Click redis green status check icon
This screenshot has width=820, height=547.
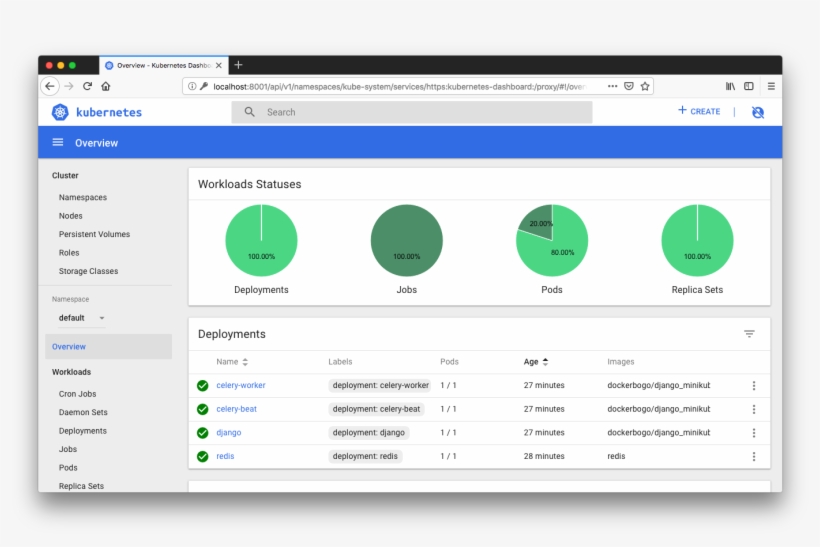click(x=202, y=456)
